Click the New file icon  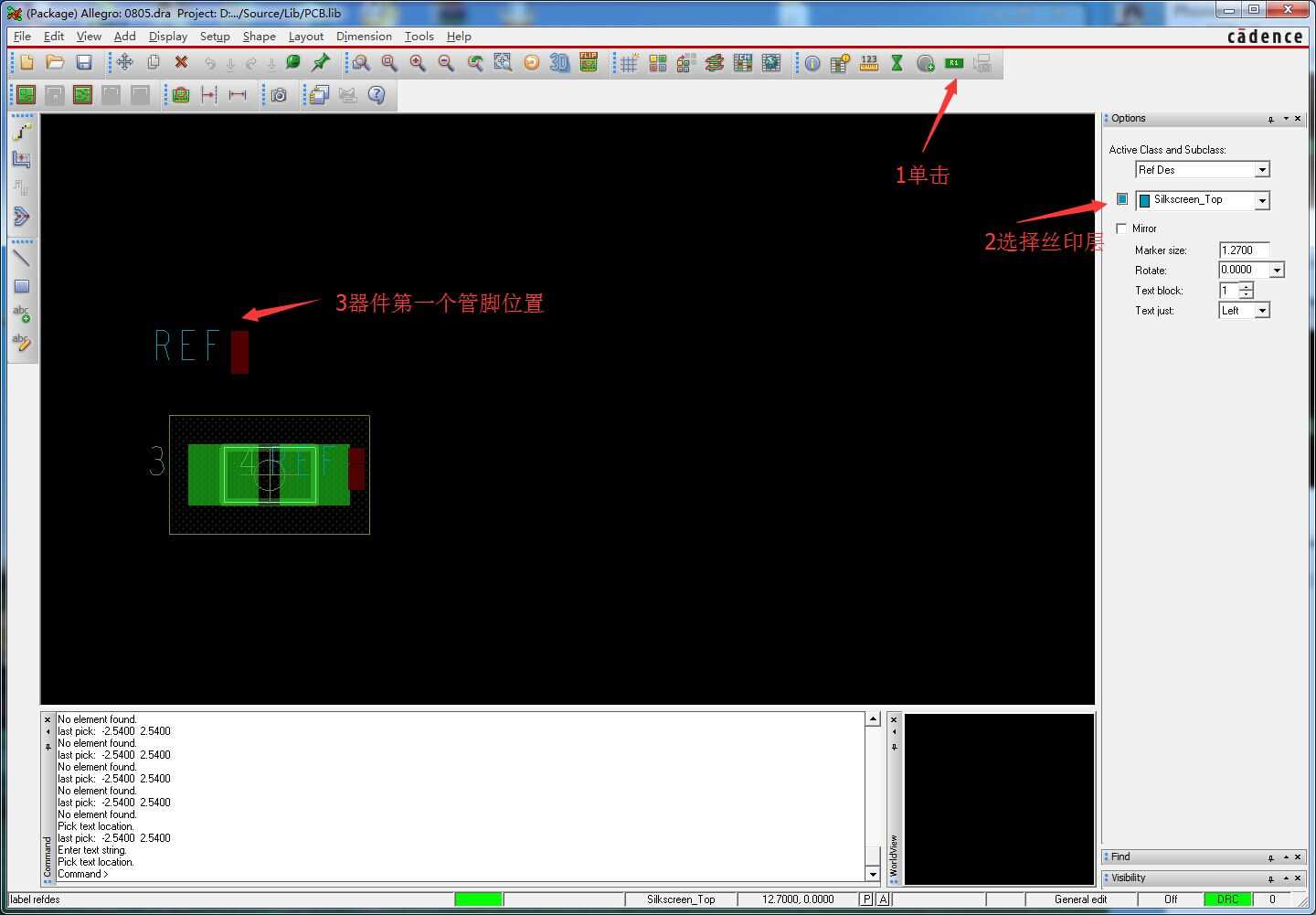point(27,63)
